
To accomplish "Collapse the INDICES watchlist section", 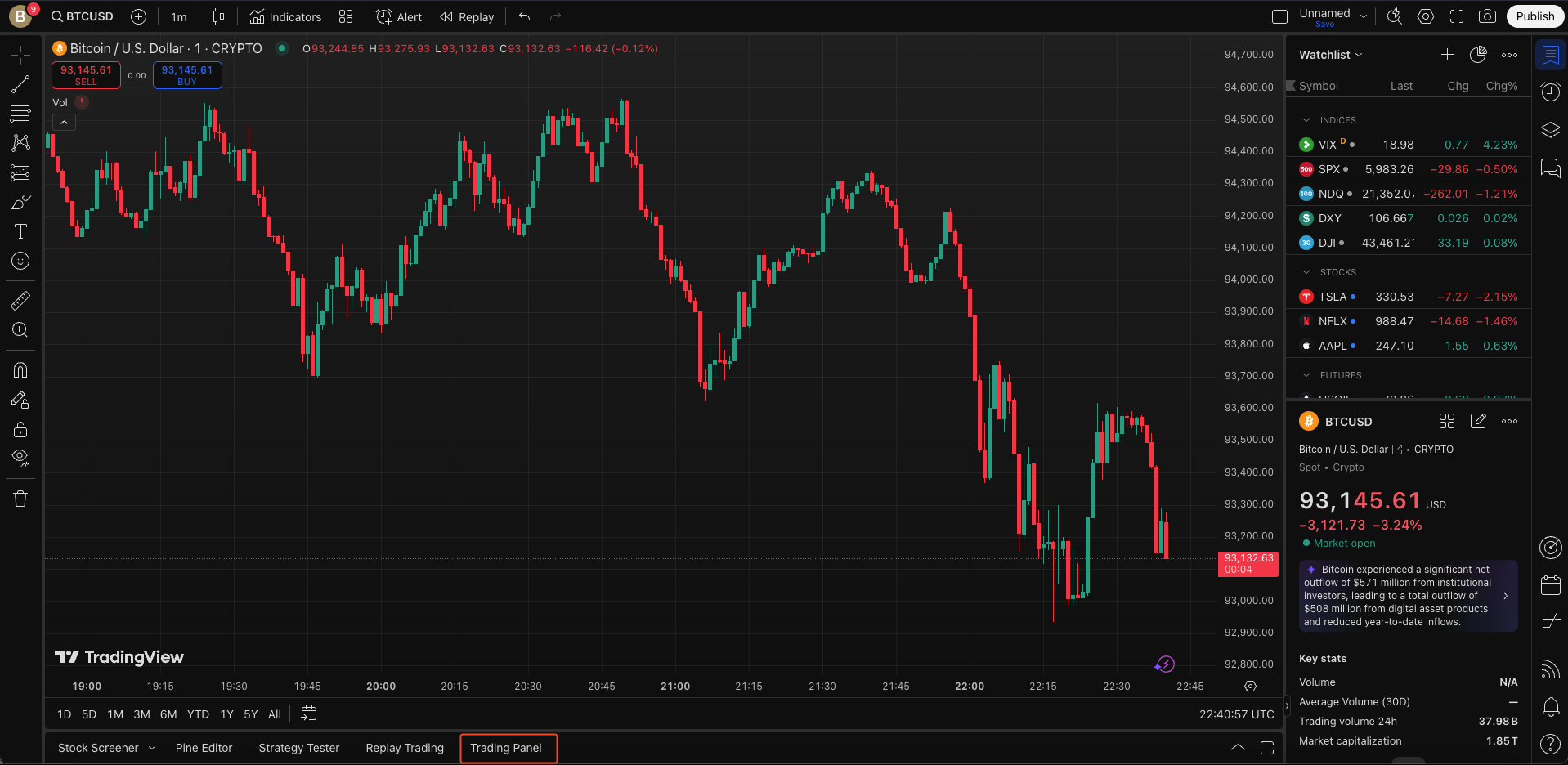I will [x=1306, y=120].
